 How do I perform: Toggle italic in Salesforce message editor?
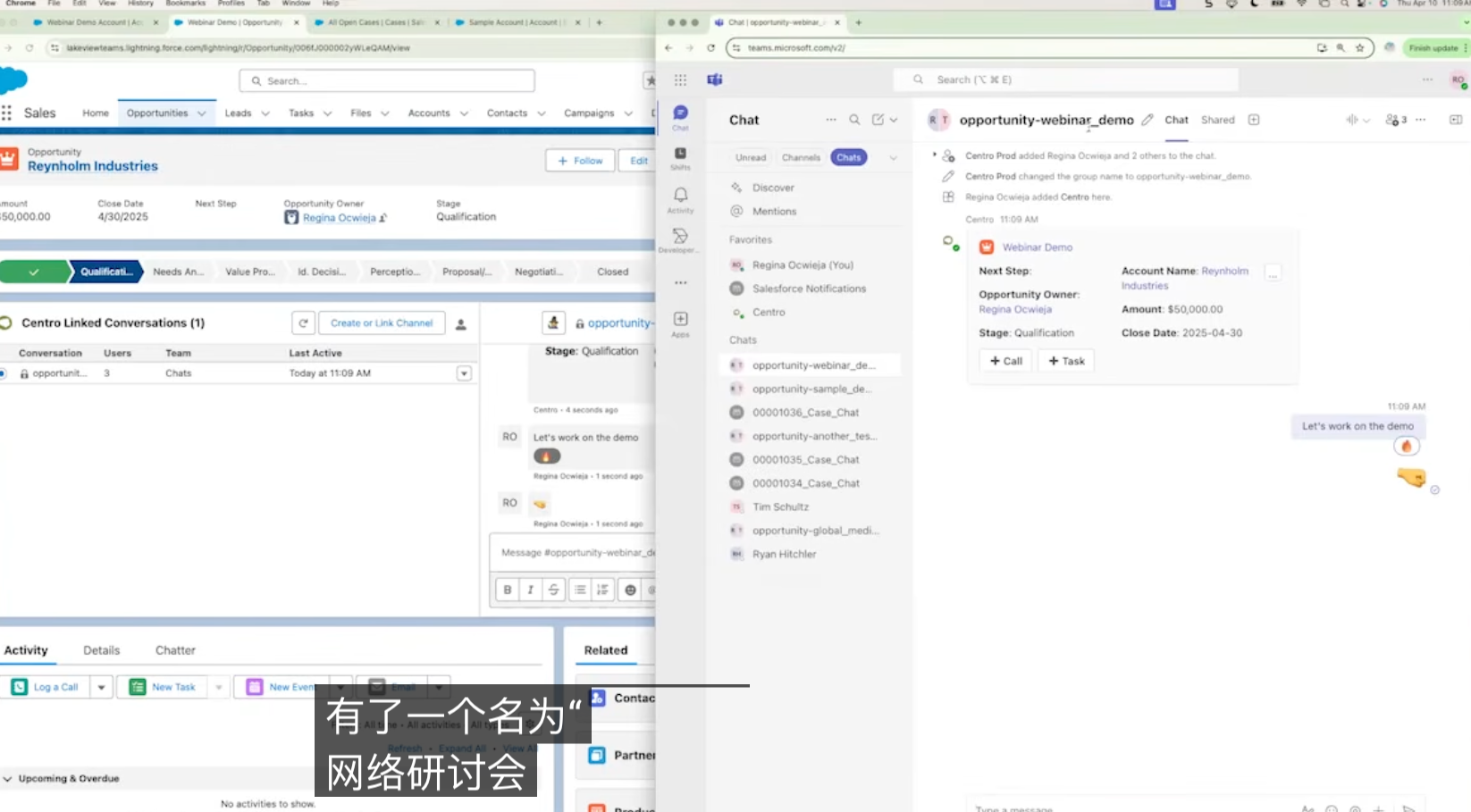[x=531, y=590]
